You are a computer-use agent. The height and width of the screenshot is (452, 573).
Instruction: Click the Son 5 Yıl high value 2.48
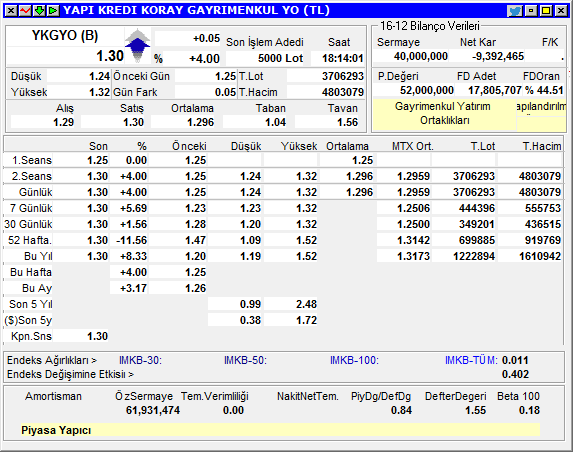coord(306,305)
